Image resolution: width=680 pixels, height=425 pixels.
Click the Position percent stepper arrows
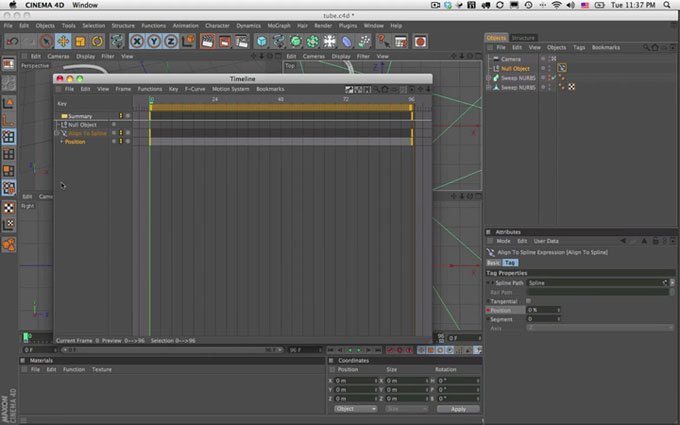point(559,310)
